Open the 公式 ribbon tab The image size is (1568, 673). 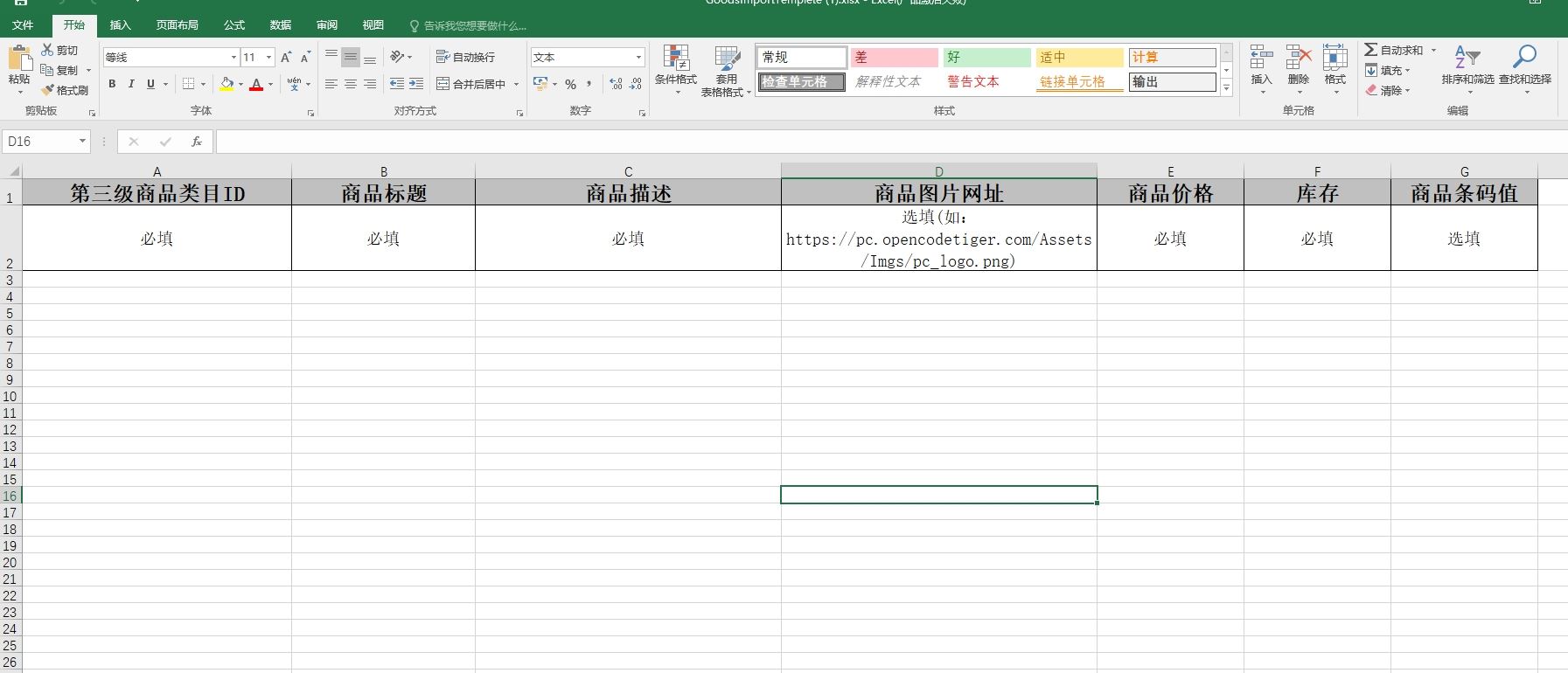point(233,24)
